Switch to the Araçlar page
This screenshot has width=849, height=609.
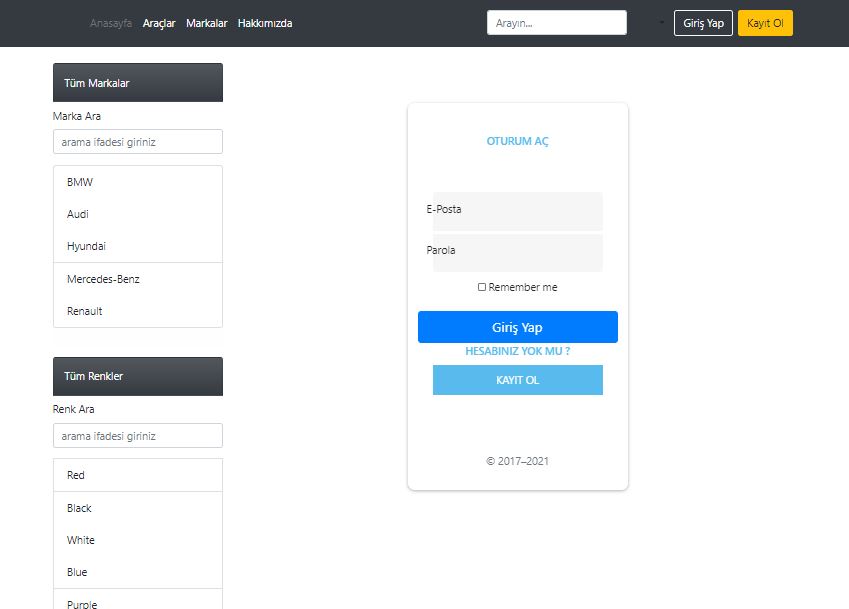coord(158,22)
